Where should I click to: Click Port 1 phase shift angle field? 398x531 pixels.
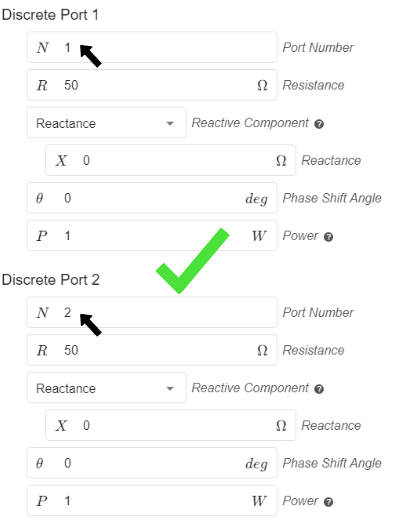click(152, 198)
